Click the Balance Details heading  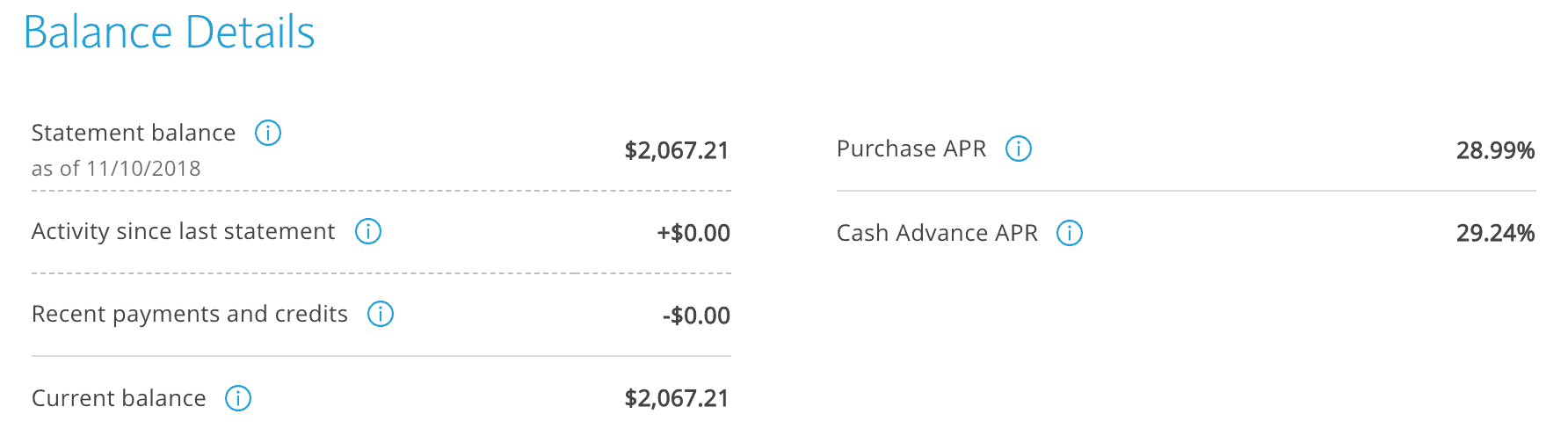169,33
